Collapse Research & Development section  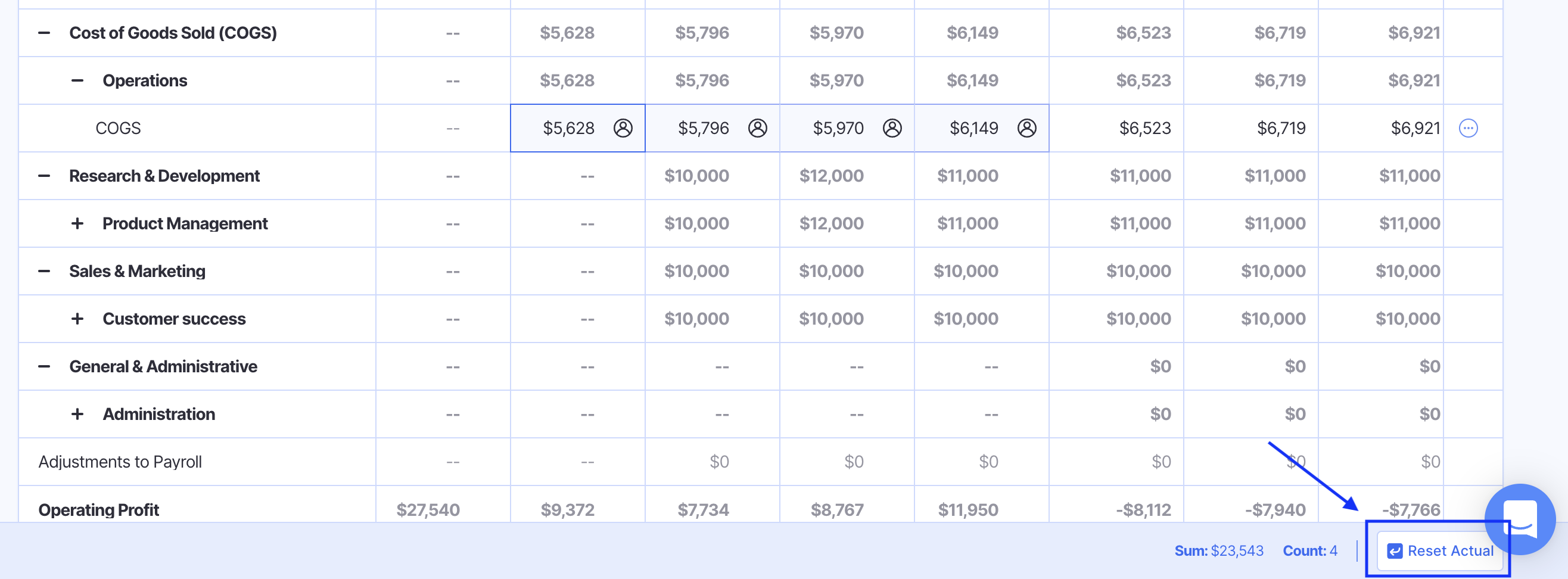[44, 176]
